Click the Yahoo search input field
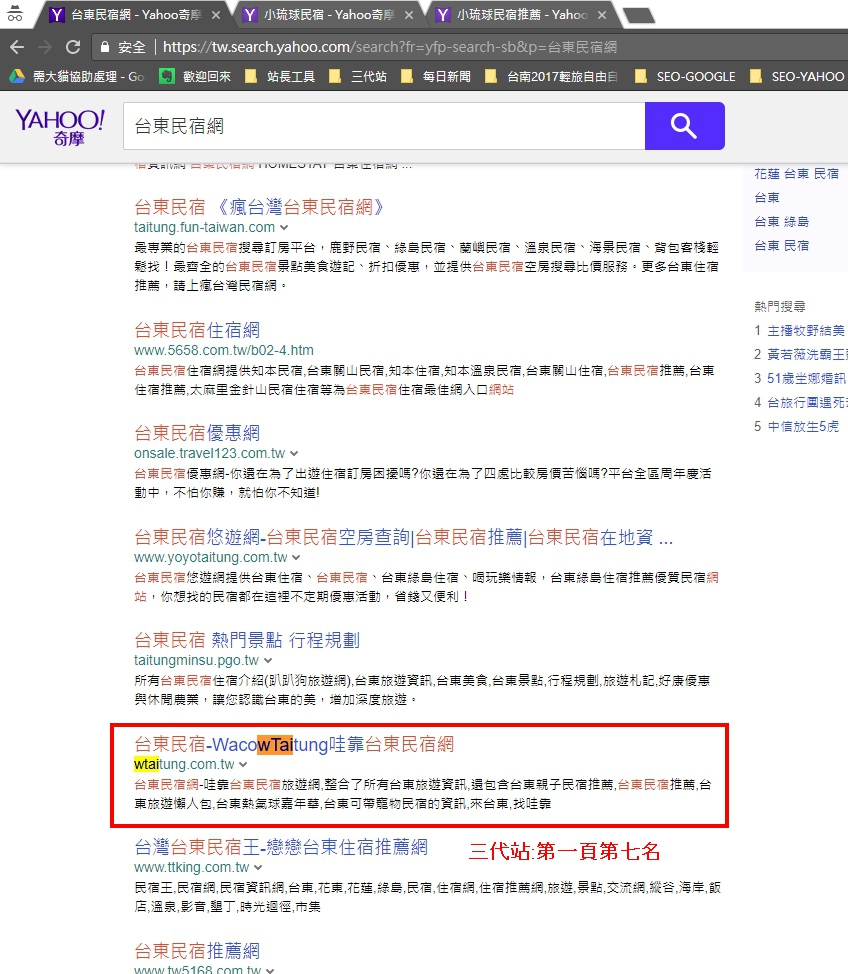848x974 pixels. point(384,126)
